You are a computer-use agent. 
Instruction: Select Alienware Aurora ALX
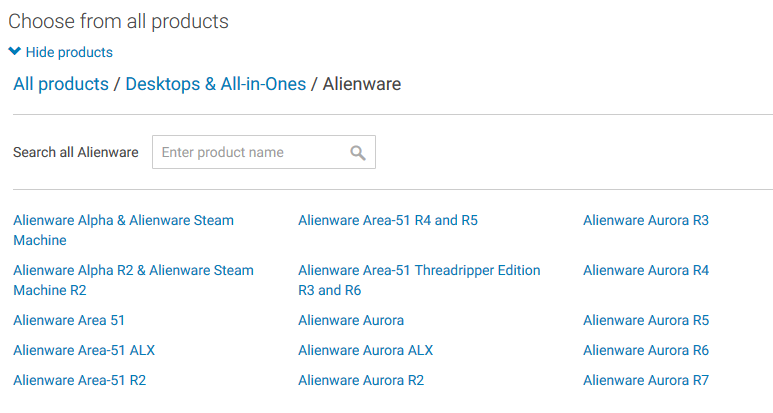[x=365, y=350]
